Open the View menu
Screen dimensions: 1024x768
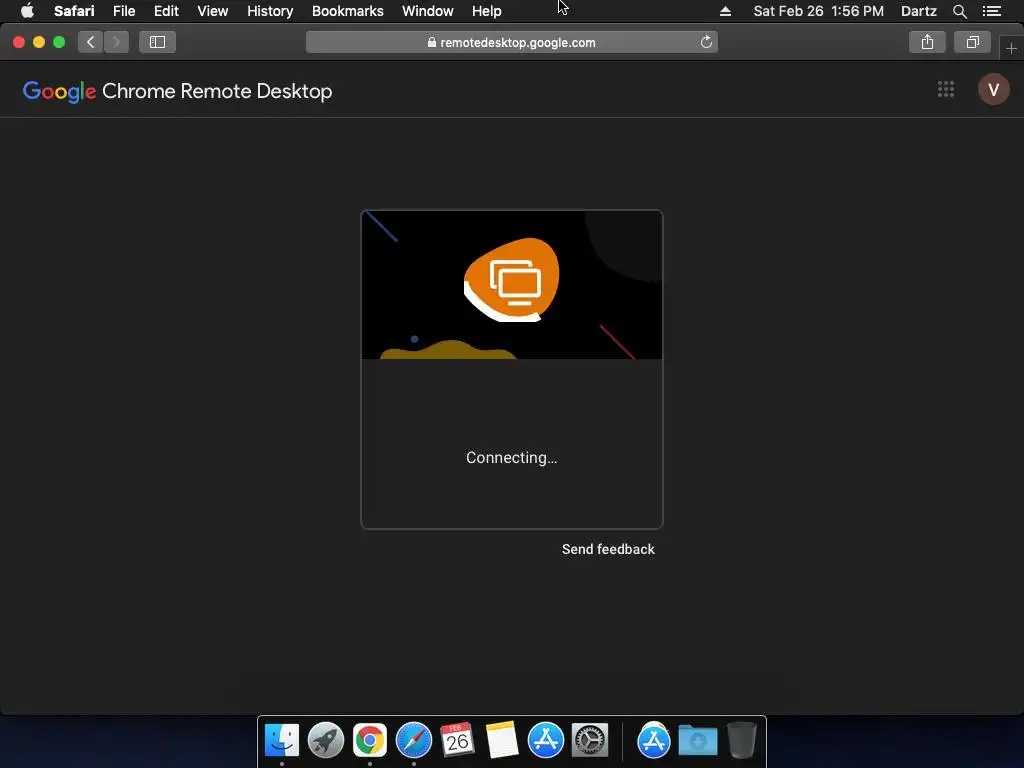pyautogui.click(x=212, y=11)
